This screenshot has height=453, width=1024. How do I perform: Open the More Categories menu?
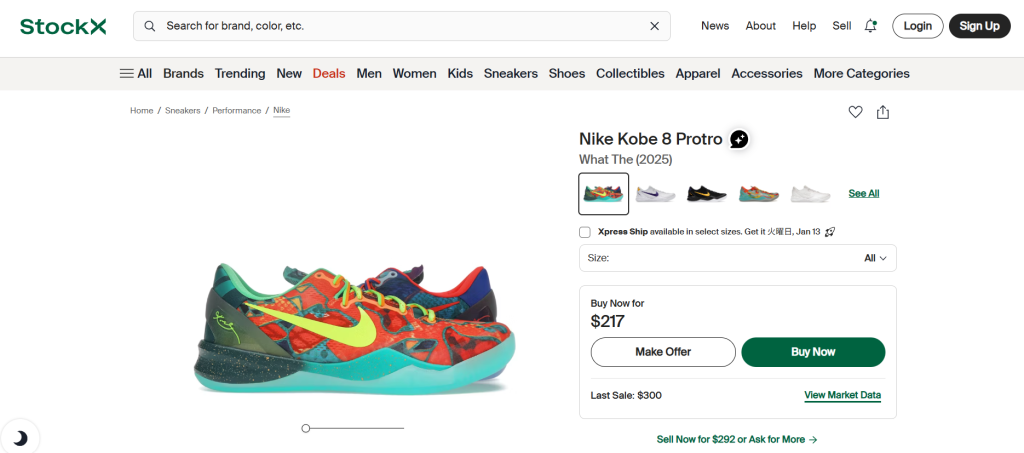[x=861, y=73]
